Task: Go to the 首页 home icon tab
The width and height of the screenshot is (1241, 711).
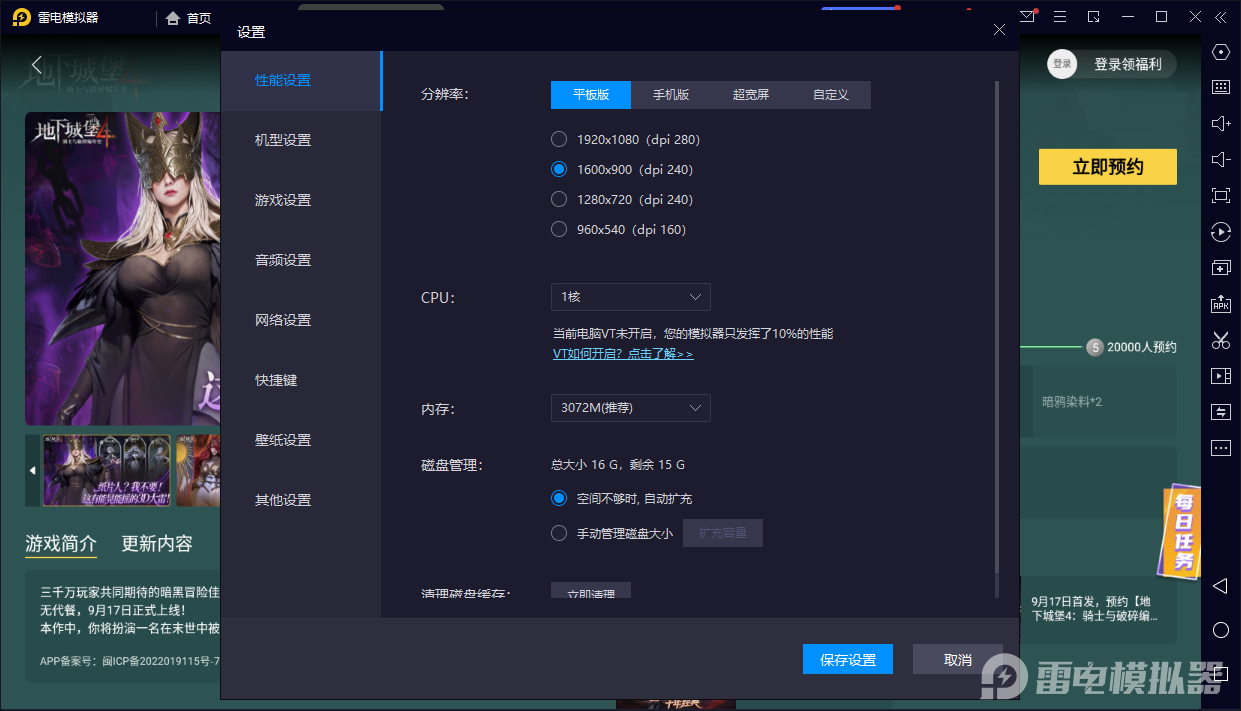Action: [x=188, y=17]
